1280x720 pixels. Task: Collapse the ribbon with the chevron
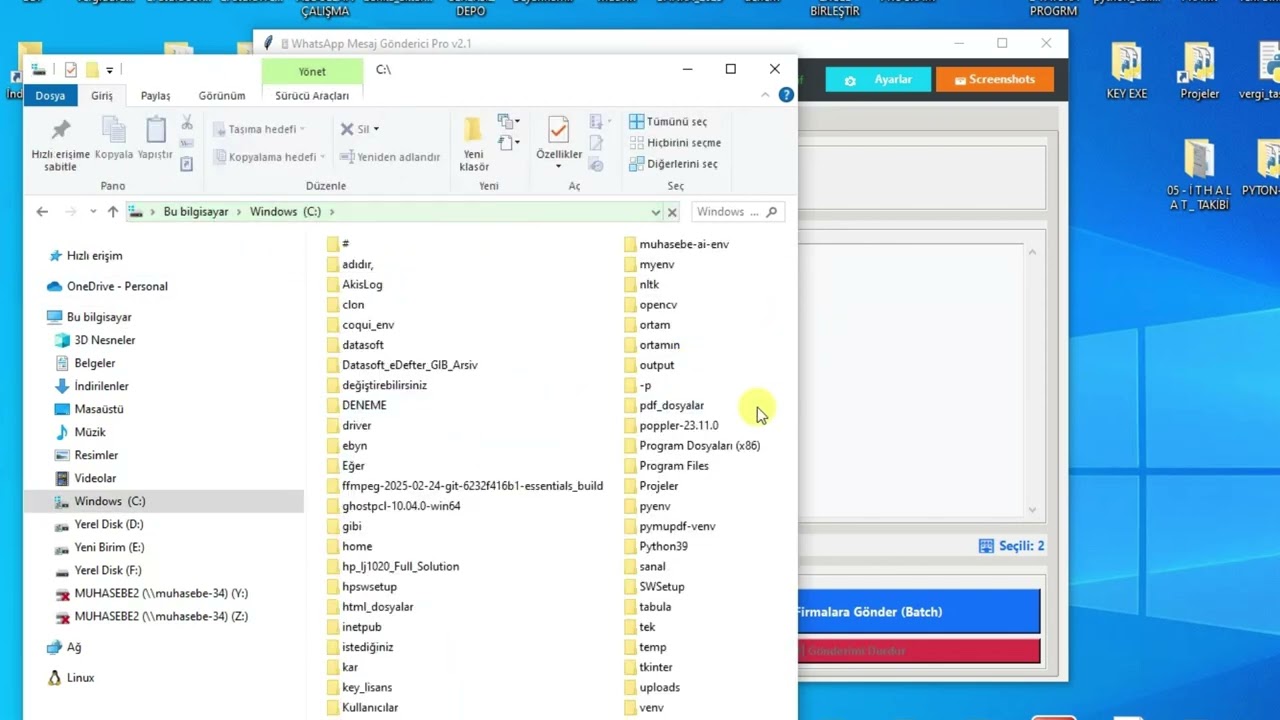point(766,95)
